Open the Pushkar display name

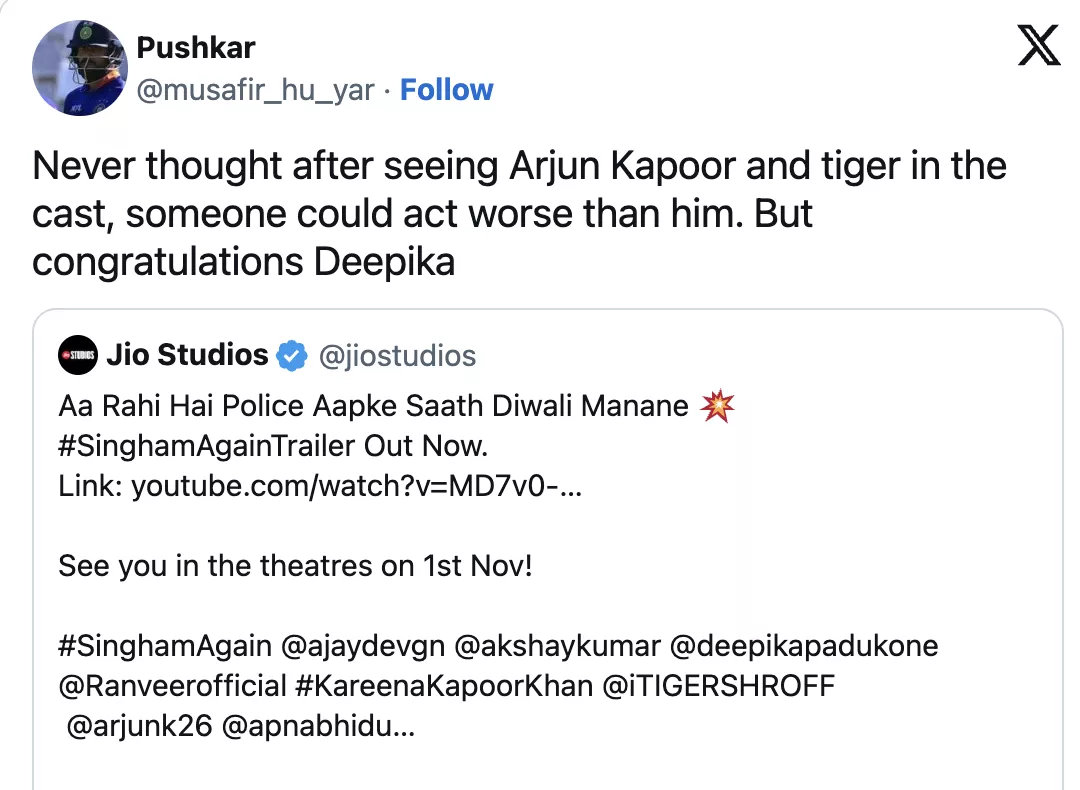pyautogui.click(x=196, y=47)
